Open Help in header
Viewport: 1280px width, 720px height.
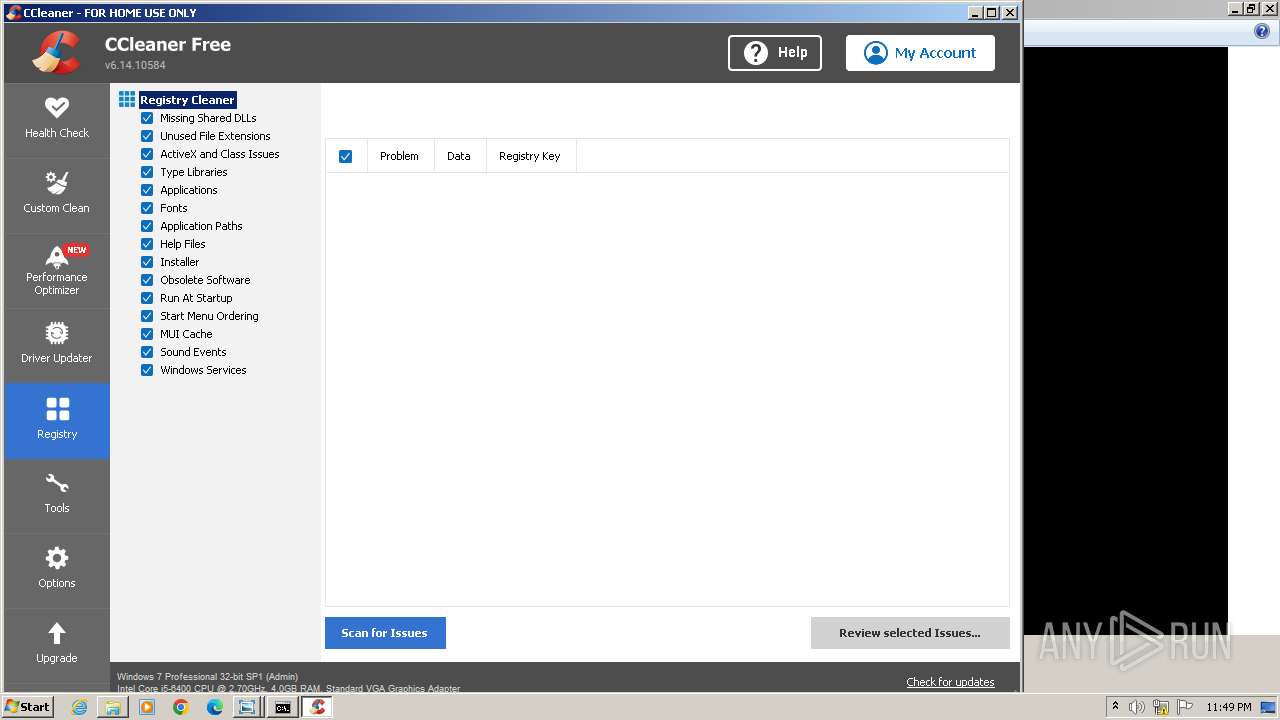pos(775,53)
